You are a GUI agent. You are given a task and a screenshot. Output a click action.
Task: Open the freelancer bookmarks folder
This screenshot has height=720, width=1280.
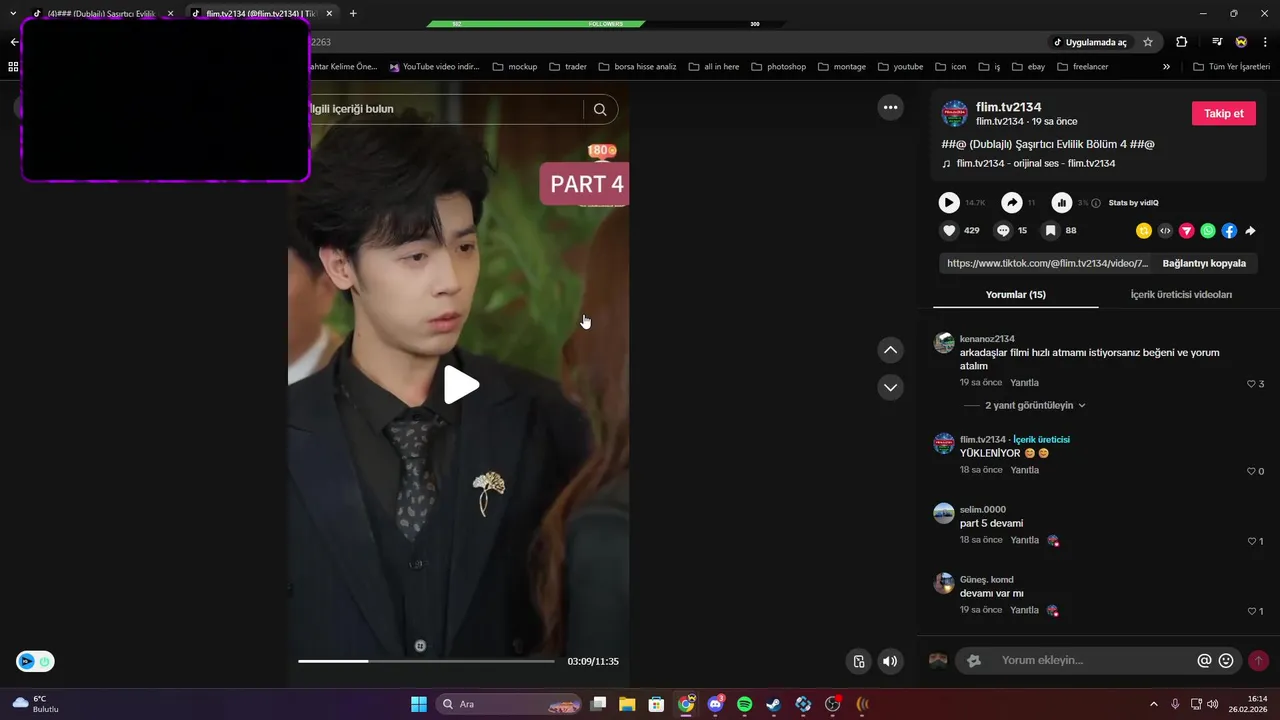[x=1081, y=67]
